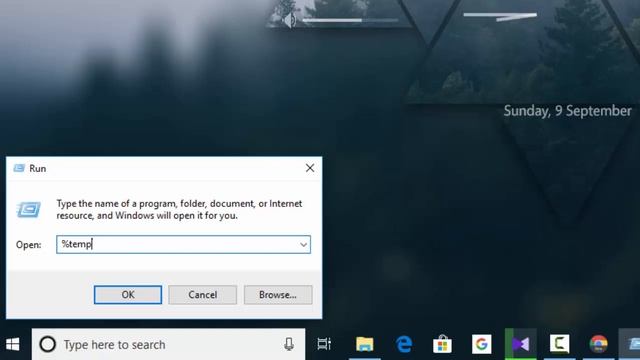Image resolution: width=640 pixels, height=360 pixels.
Task: Activate the search microphone icon
Action: point(289,344)
